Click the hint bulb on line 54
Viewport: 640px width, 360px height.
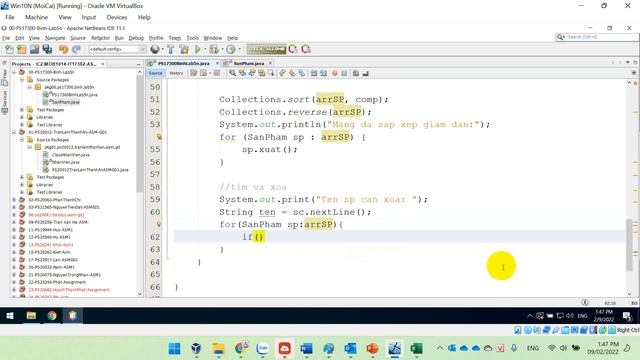159,137
